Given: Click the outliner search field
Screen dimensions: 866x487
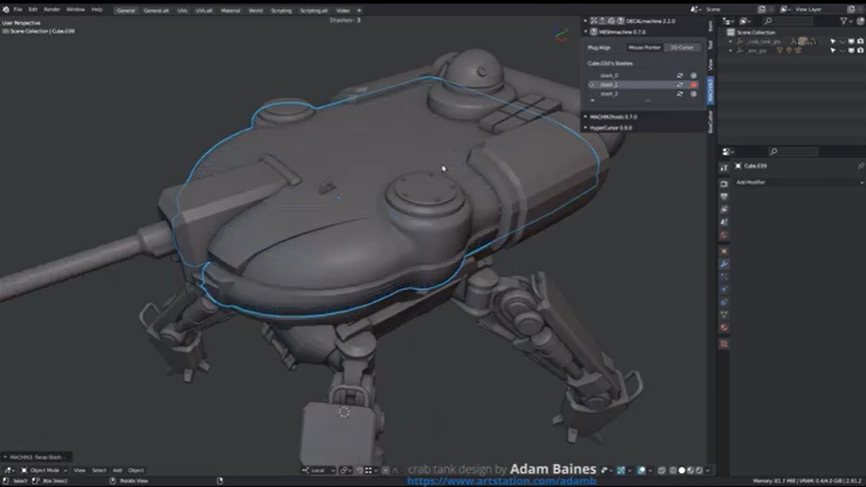Looking at the screenshot, I should coord(788,21).
